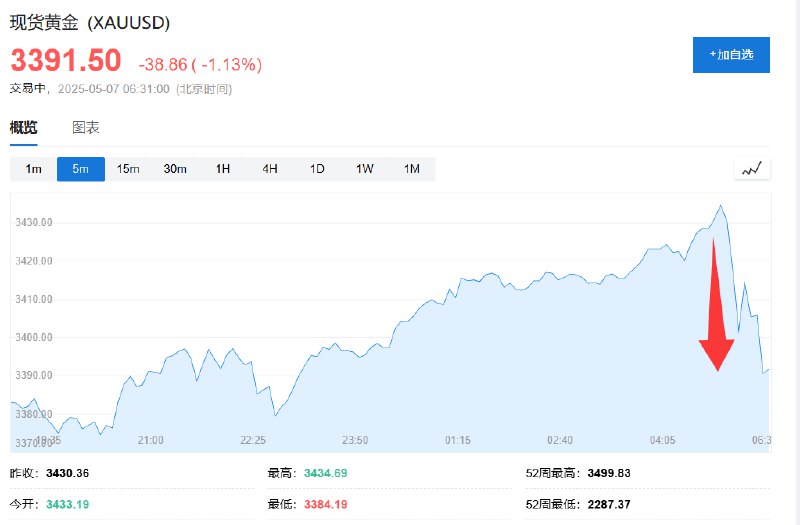Click the 52周最高 value 3499.83
Image resolution: width=800 pixels, height=525 pixels.
pos(609,473)
